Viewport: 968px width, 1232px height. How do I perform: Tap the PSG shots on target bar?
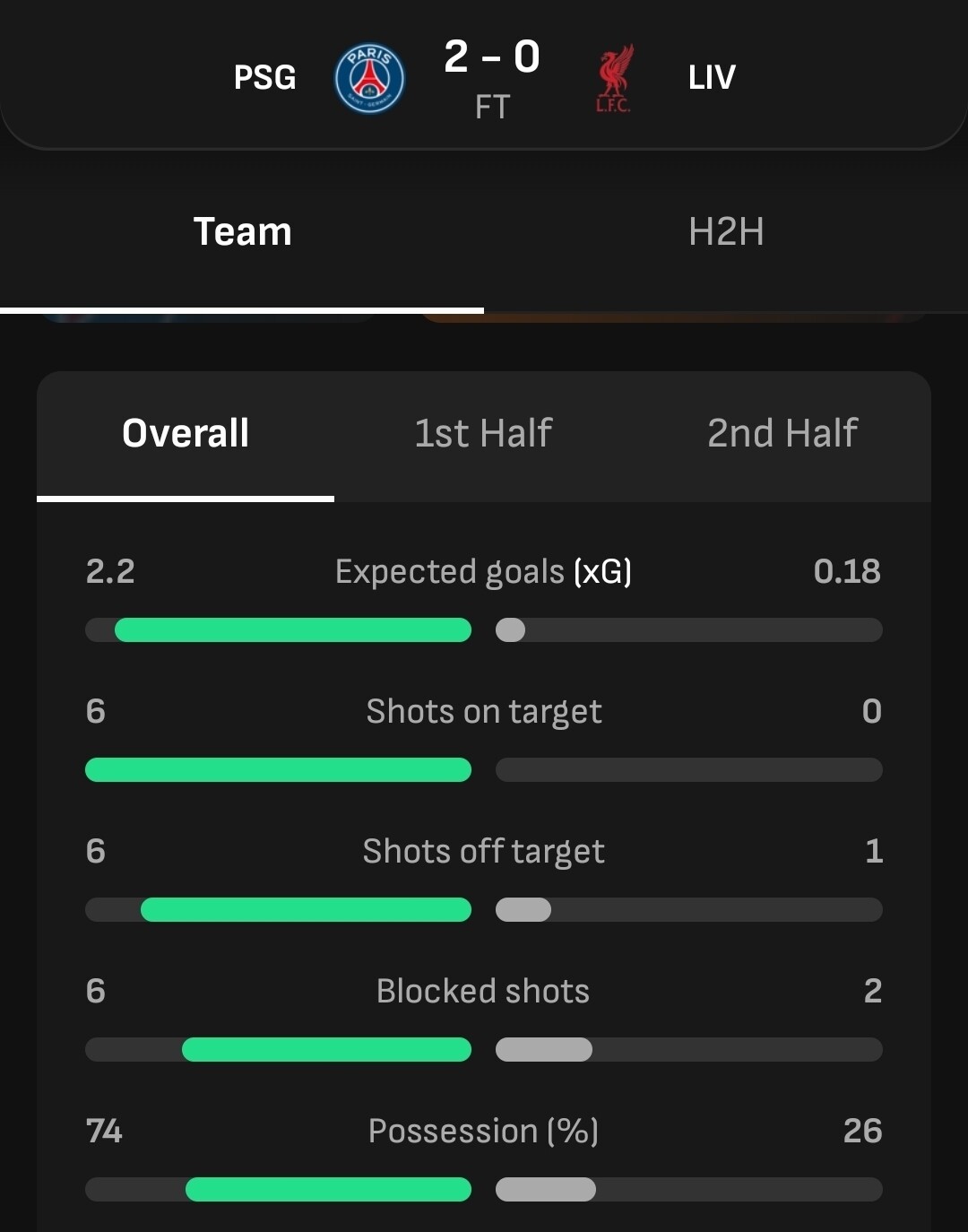pos(278,770)
